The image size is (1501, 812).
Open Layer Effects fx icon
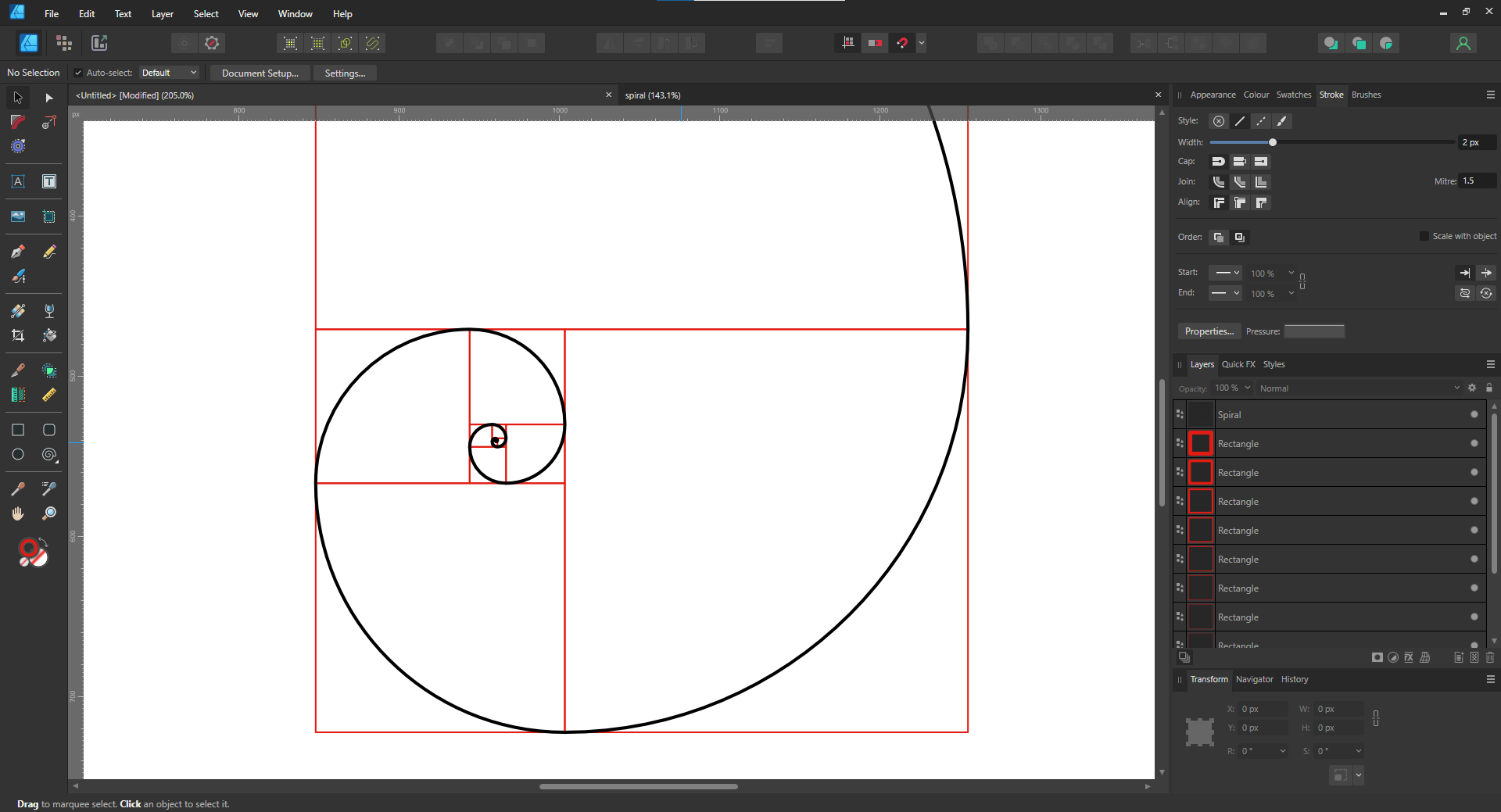coord(1409,657)
